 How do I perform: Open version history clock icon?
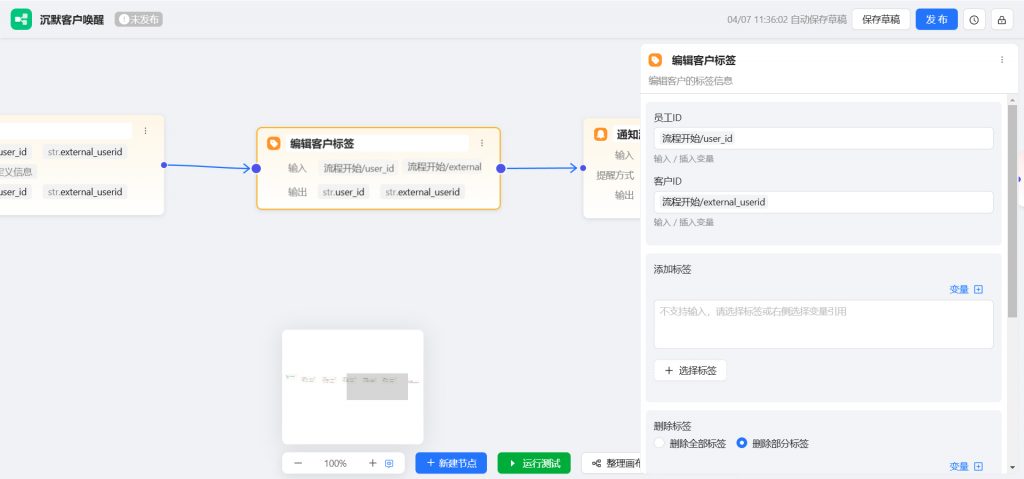tap(974, 20)
